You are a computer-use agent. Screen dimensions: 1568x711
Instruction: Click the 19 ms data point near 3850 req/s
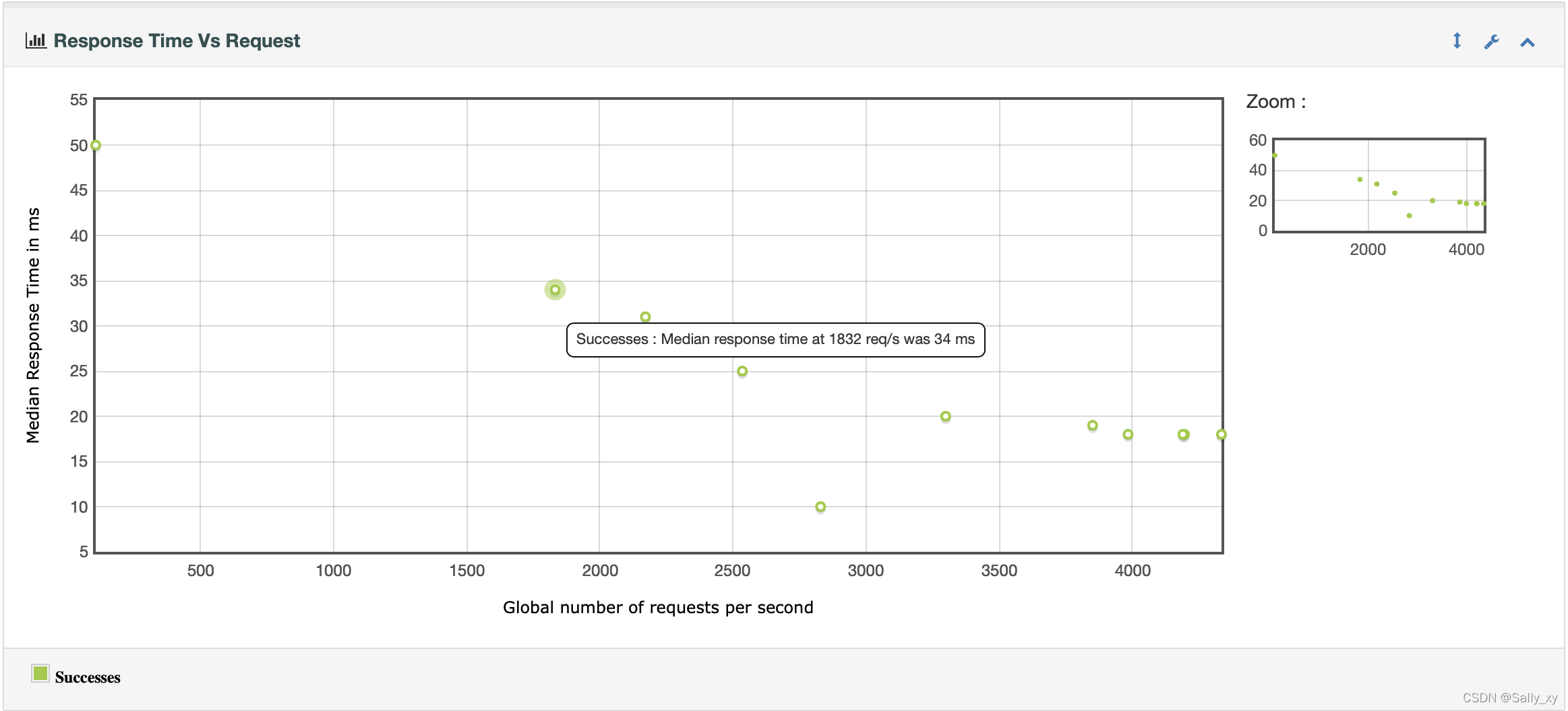[1093, 426]
